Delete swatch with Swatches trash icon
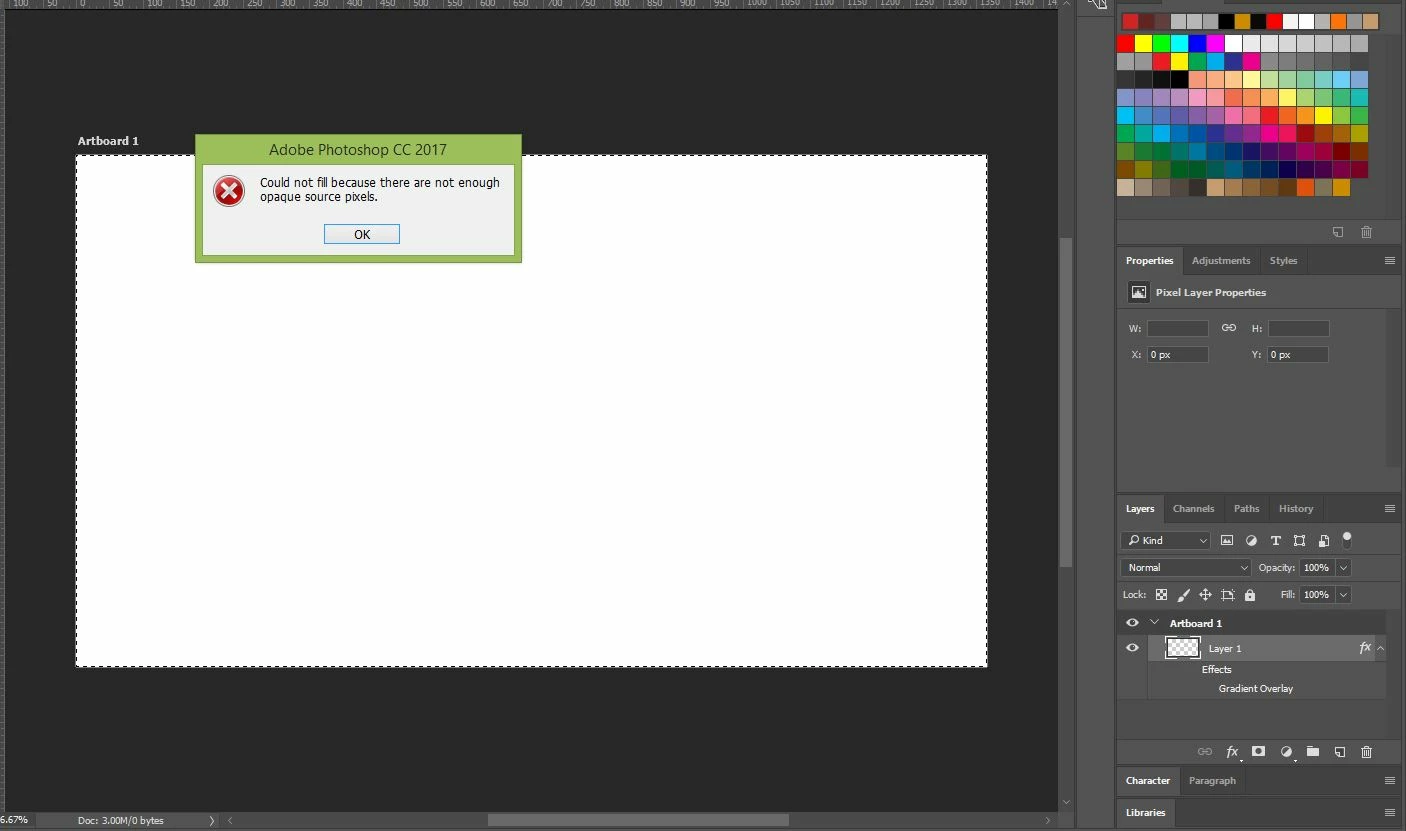1406x831 pixels. click(x=1366, y=232)
